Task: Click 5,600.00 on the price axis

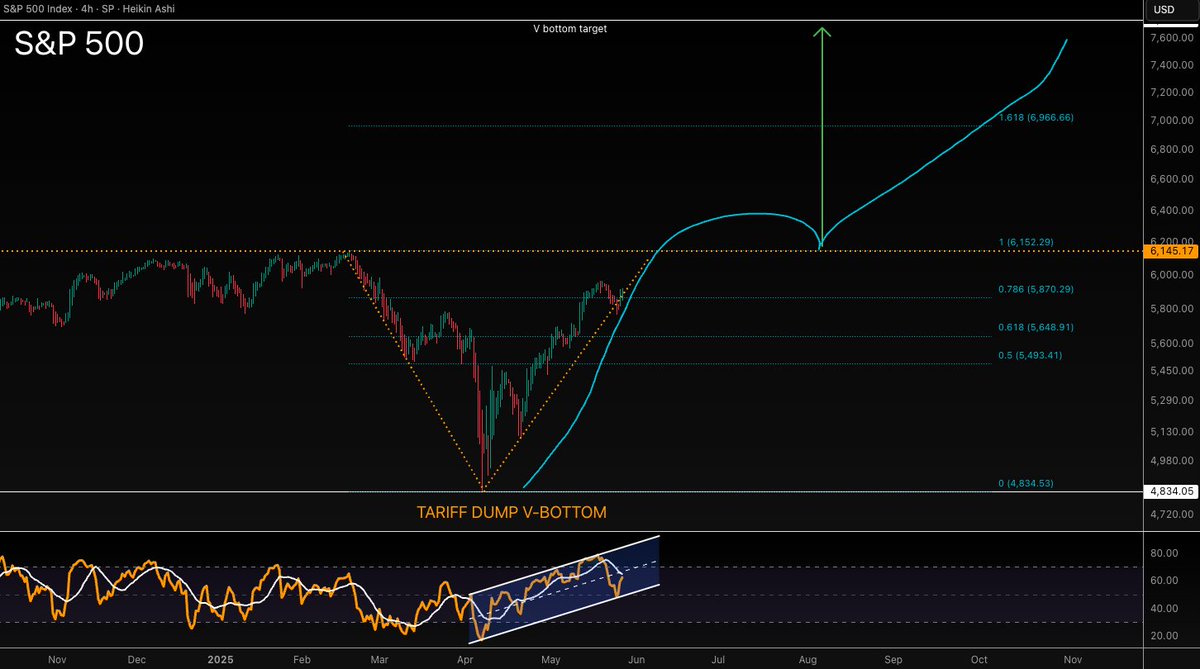Action: pyautogui.click(x=1172, y=343)
